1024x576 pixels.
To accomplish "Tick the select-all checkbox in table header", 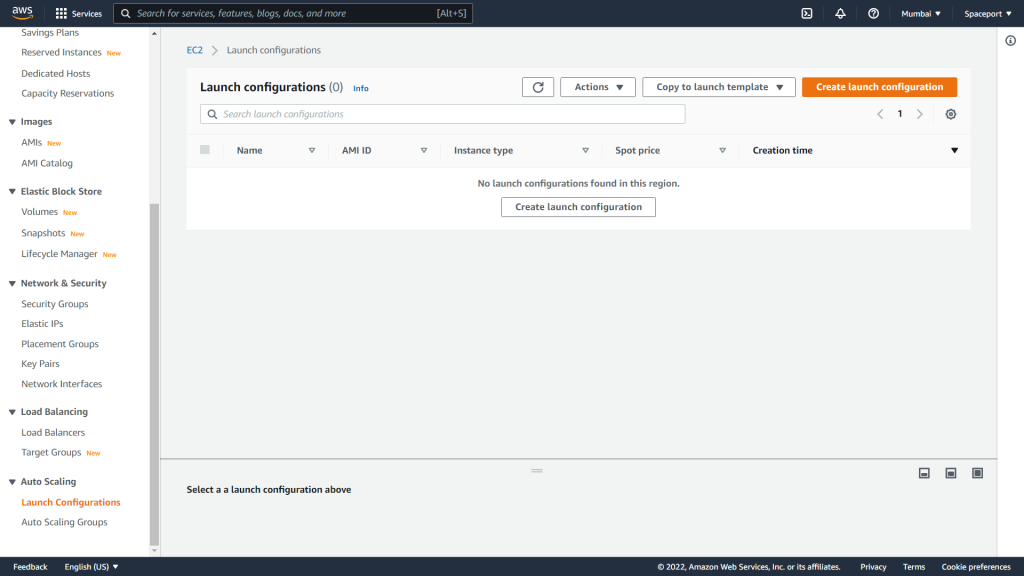I will click(x=205, y=150).
